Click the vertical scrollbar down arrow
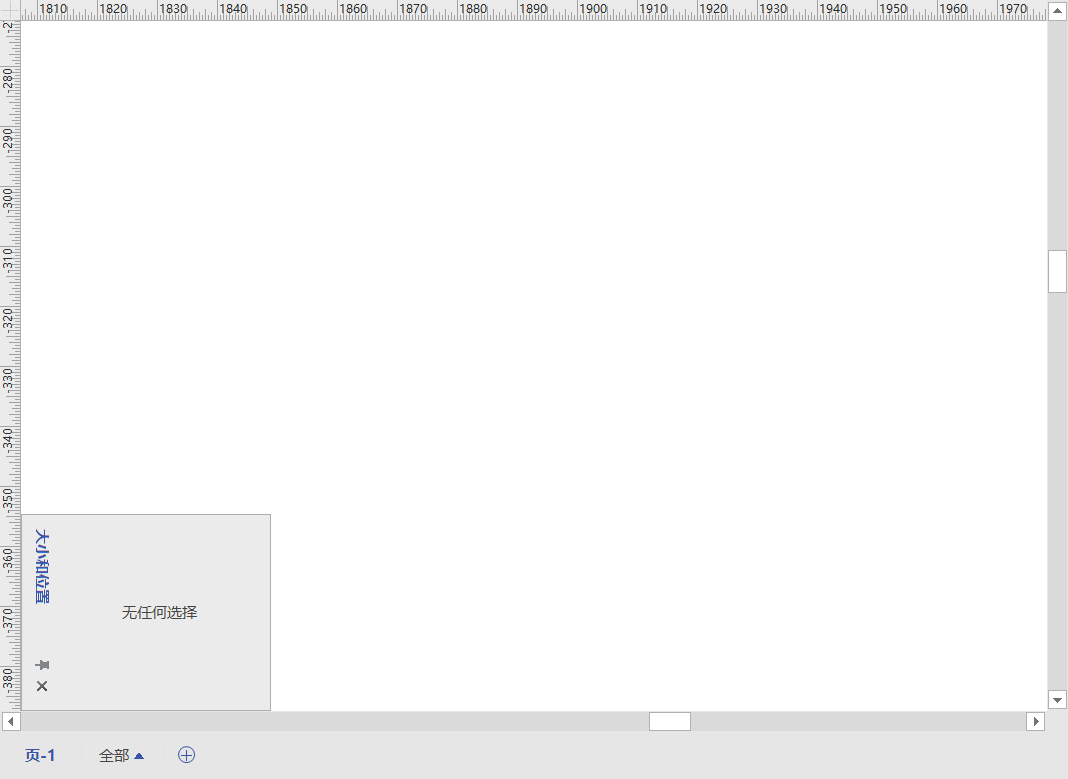 tap(1057, 699)
